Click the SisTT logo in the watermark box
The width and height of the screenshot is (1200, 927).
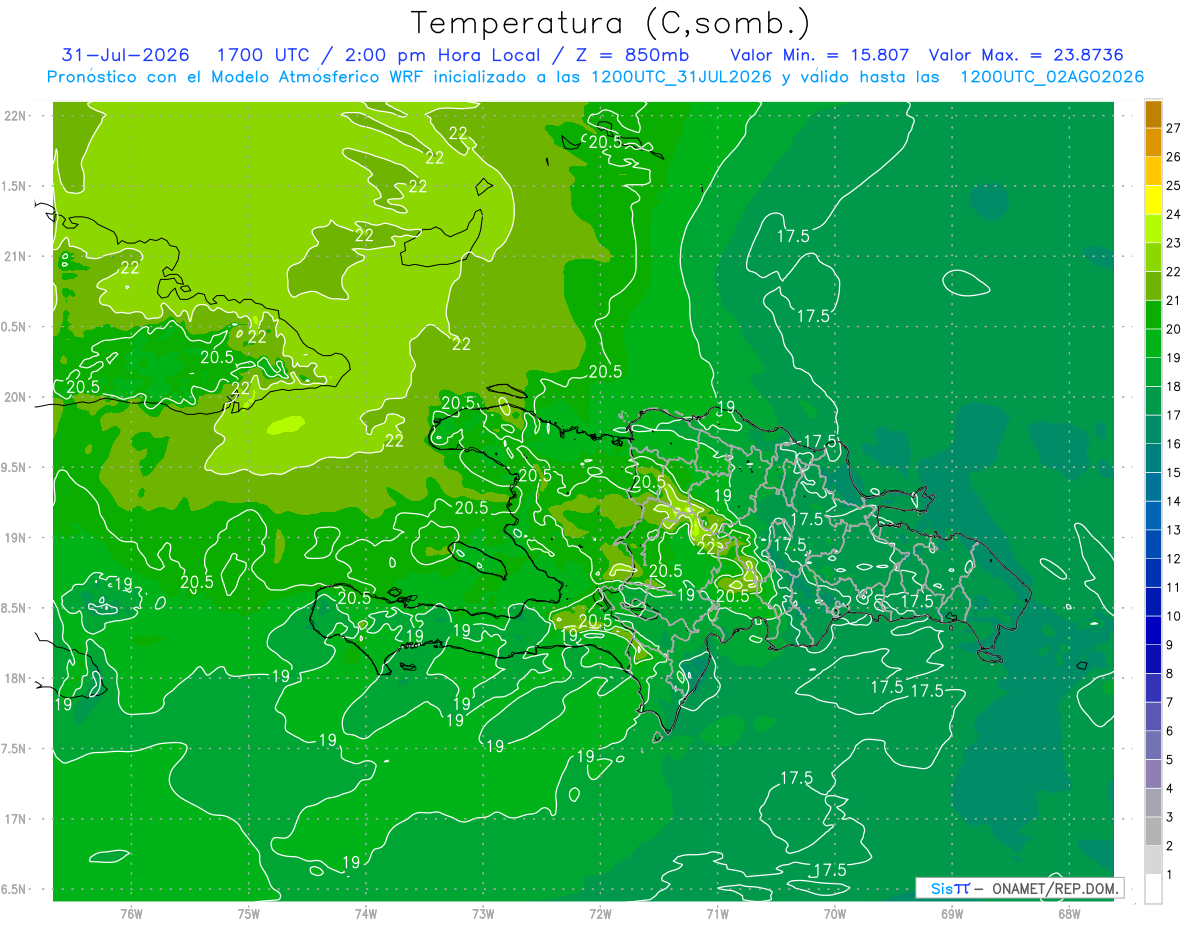click(950, 888)
